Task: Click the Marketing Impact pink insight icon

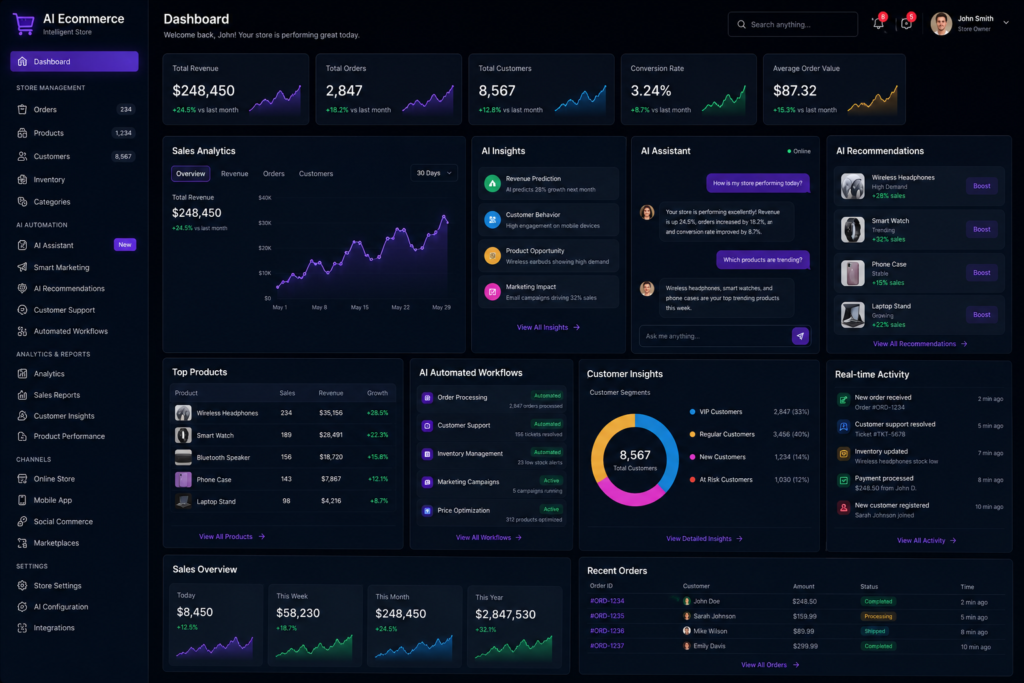Action: (x=492, y=291)
